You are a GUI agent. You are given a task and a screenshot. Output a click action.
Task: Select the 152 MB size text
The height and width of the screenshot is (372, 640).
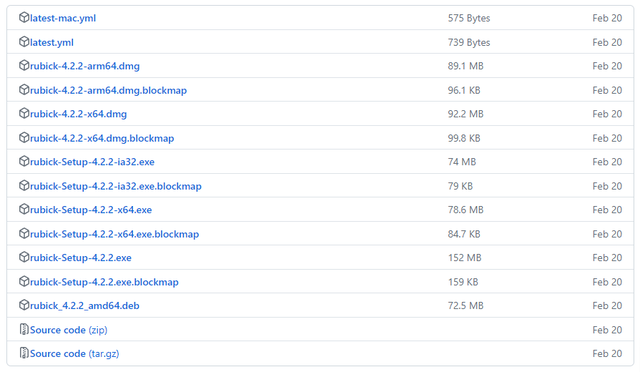point(465,258)
